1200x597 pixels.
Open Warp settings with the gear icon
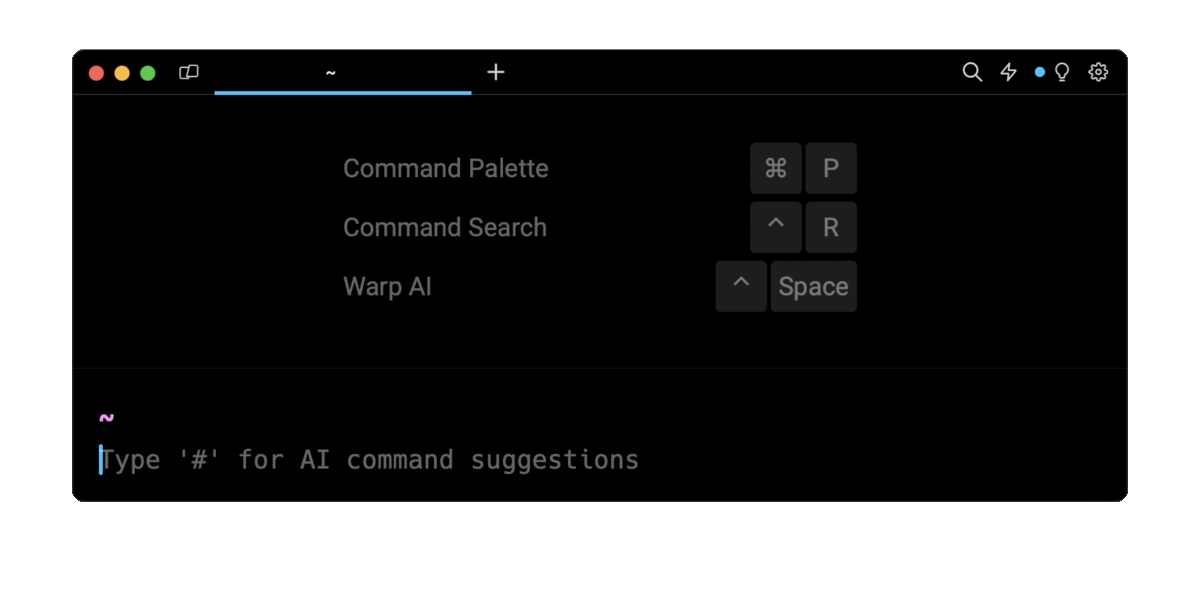click(x=1098, y=72)
